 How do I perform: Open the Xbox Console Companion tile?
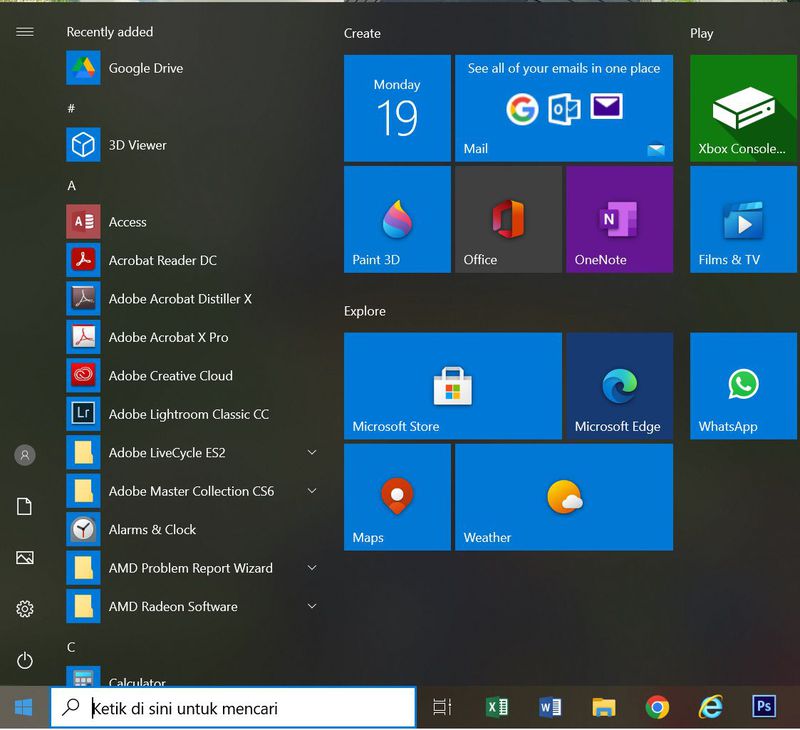click(742, 108)
